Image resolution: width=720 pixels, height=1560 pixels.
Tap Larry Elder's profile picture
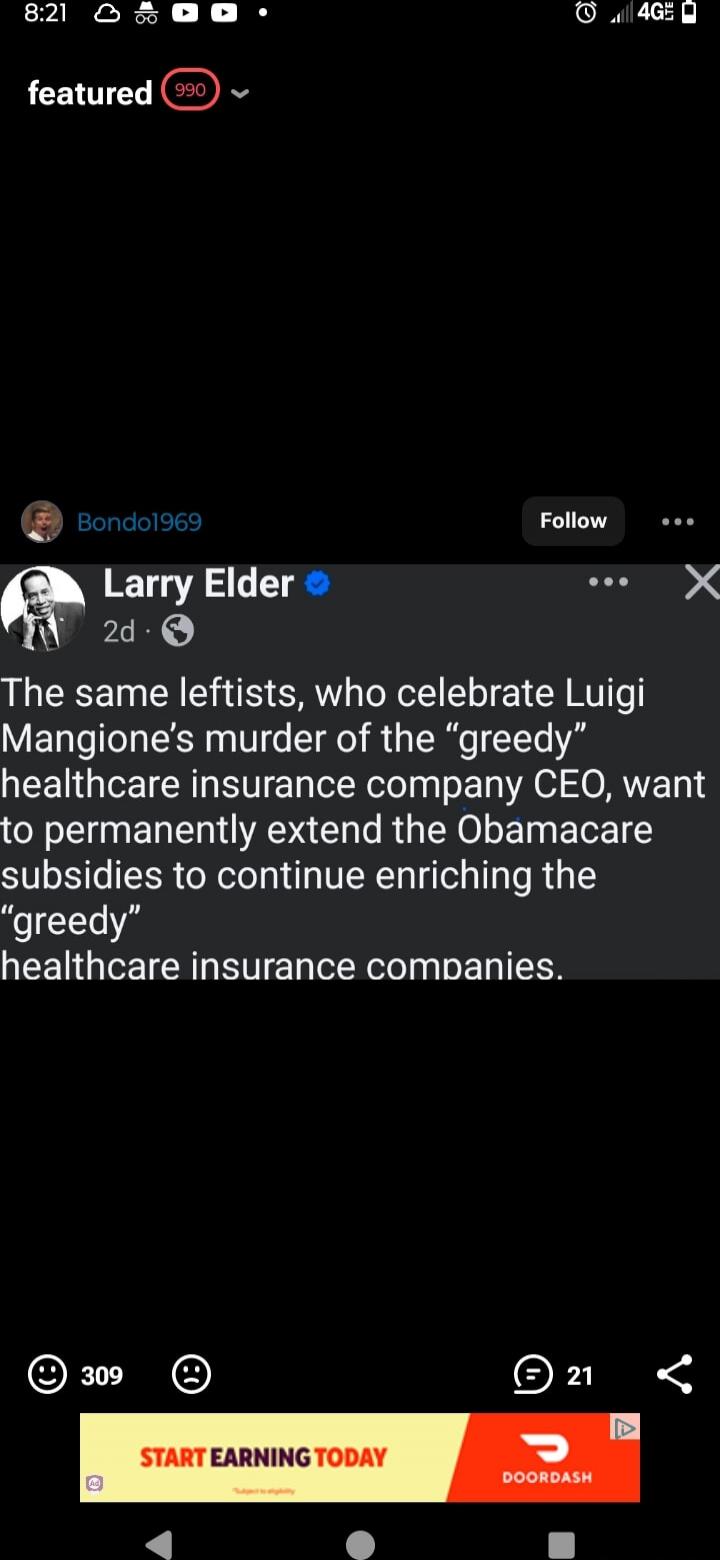click(43, 606)
